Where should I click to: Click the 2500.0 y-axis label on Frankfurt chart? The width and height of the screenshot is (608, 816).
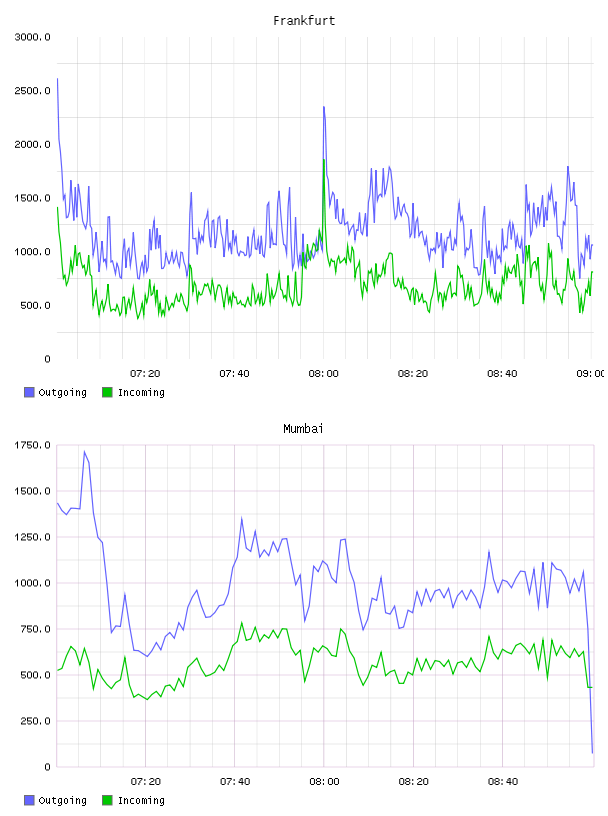[32, 91]
